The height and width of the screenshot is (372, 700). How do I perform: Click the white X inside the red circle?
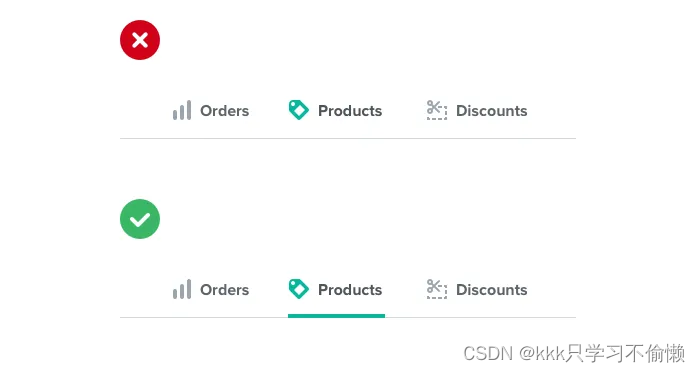click(x=140, y=40)
